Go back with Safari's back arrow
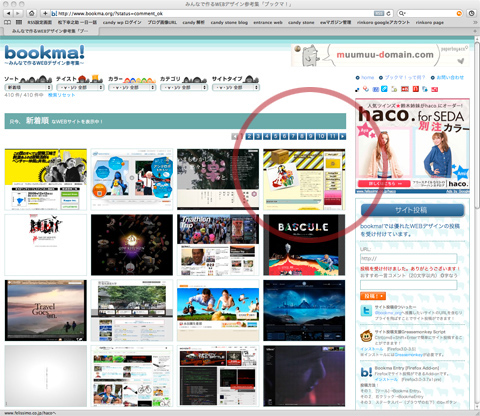Viewport: 480px width, 416px height. coord(8,13)
